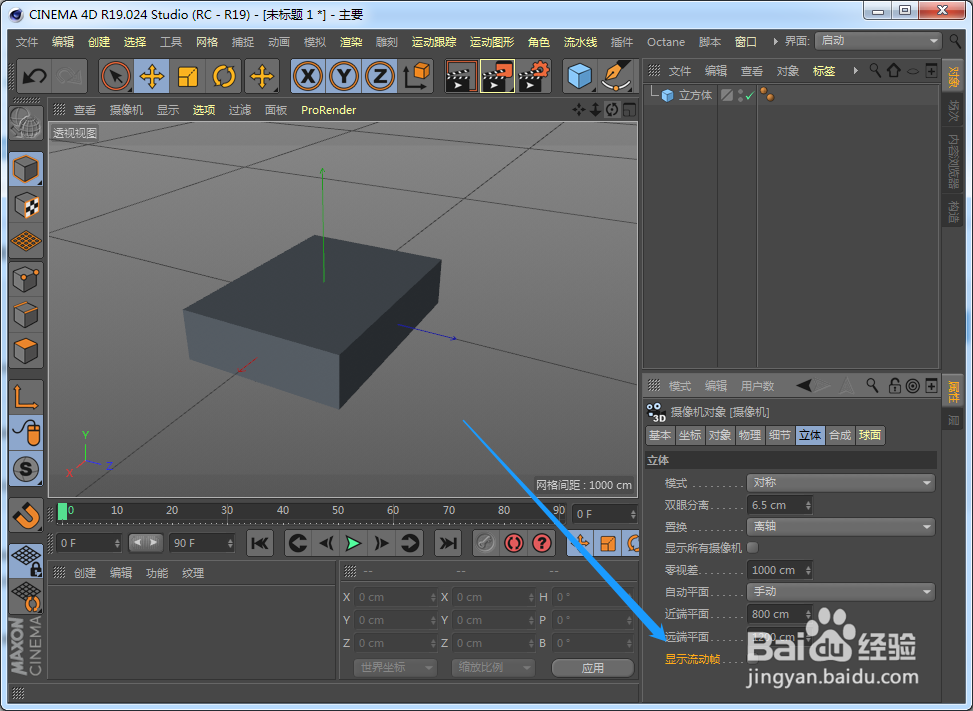
Task: Click the Attribute Manager search icon
Action: point(872,386)
